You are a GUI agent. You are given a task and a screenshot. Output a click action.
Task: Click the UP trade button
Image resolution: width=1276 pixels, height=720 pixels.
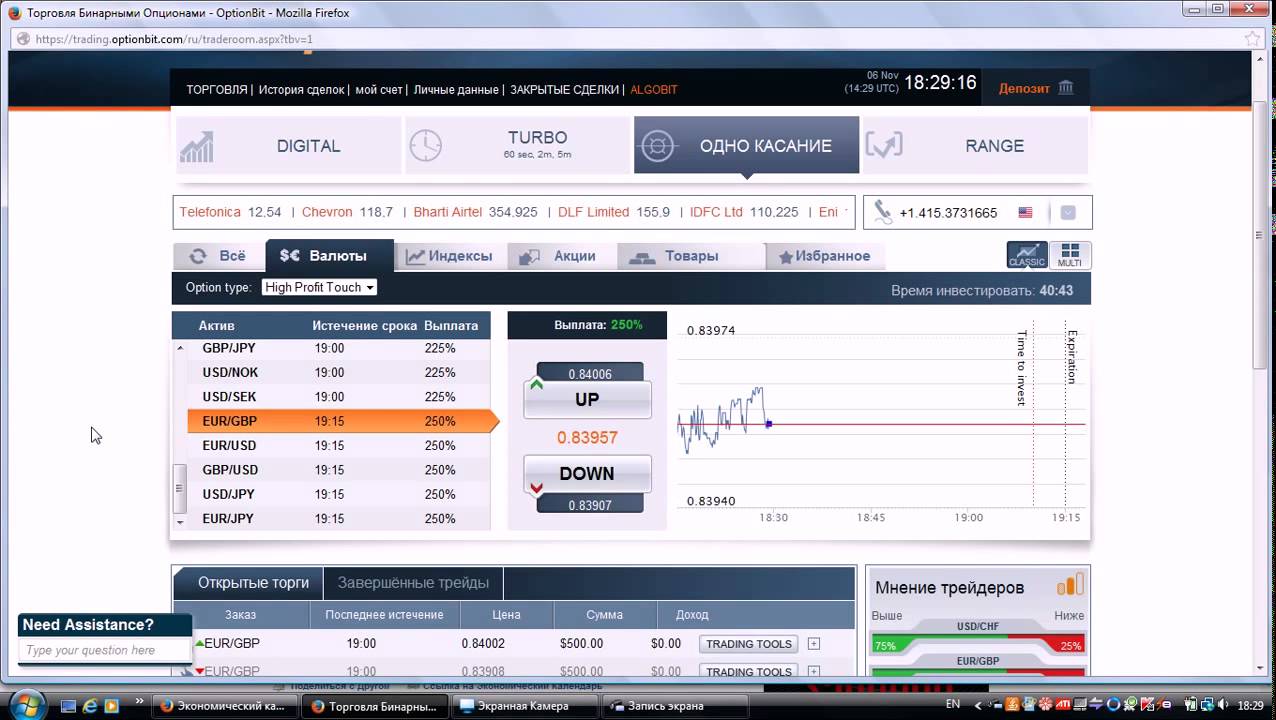tap(587, 399)
